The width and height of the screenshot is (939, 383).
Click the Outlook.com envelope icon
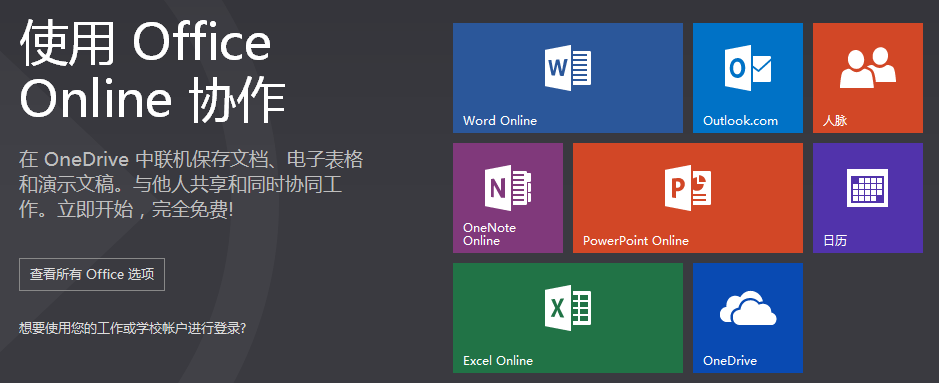click(747, 68)
